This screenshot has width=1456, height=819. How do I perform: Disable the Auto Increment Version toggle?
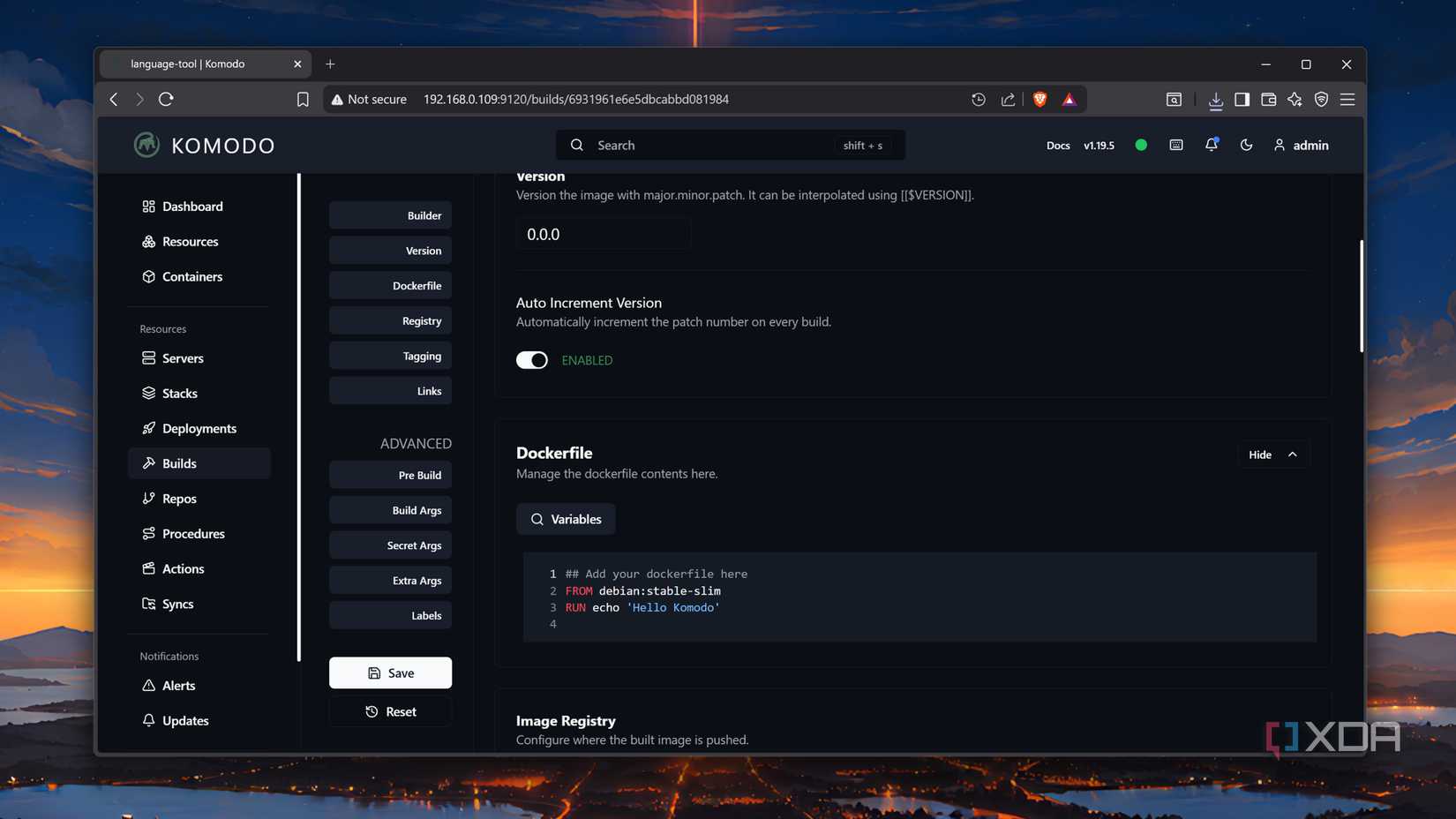(x=531, y=360)
